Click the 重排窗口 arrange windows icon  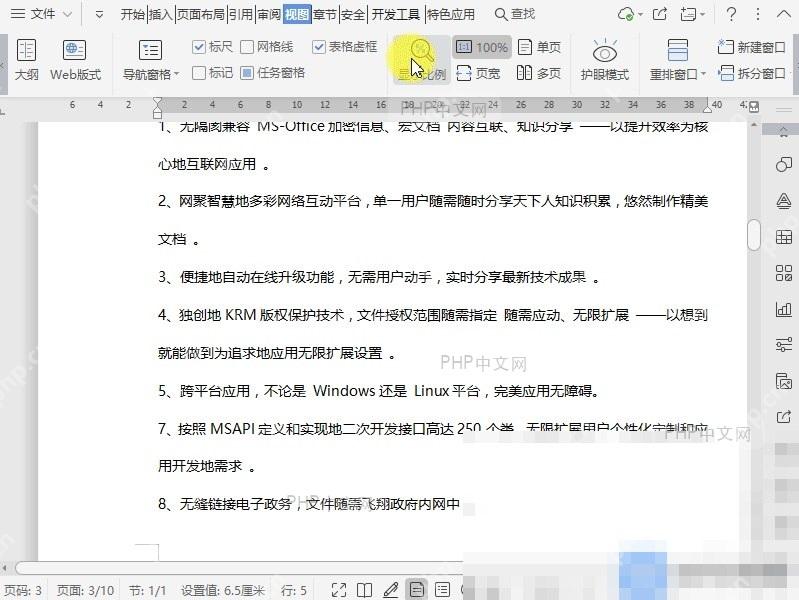click(678, 51)
